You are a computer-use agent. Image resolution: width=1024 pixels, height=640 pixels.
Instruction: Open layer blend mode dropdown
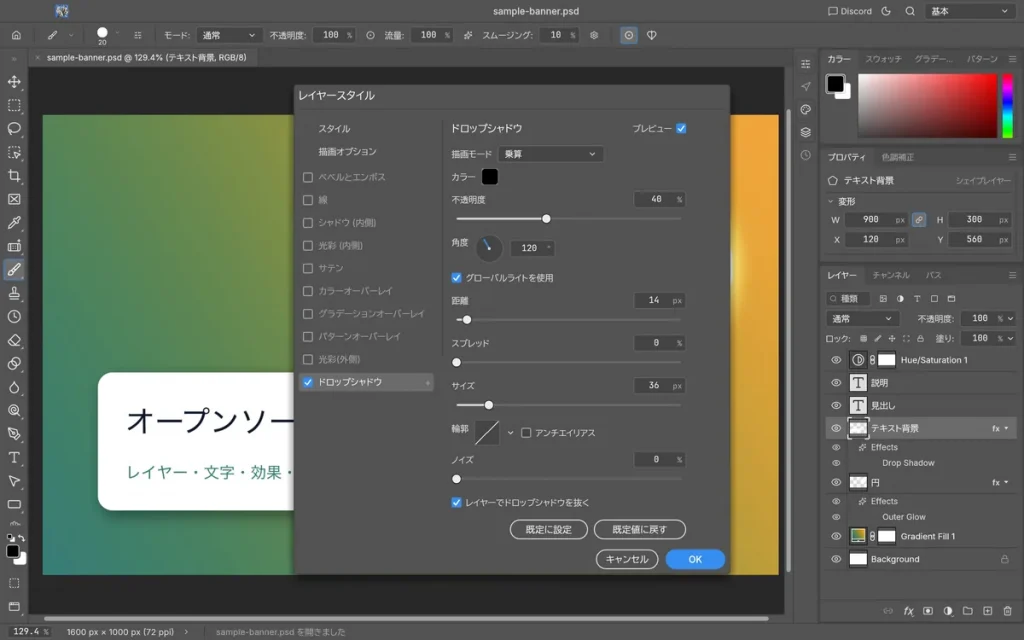pos(862,319)
